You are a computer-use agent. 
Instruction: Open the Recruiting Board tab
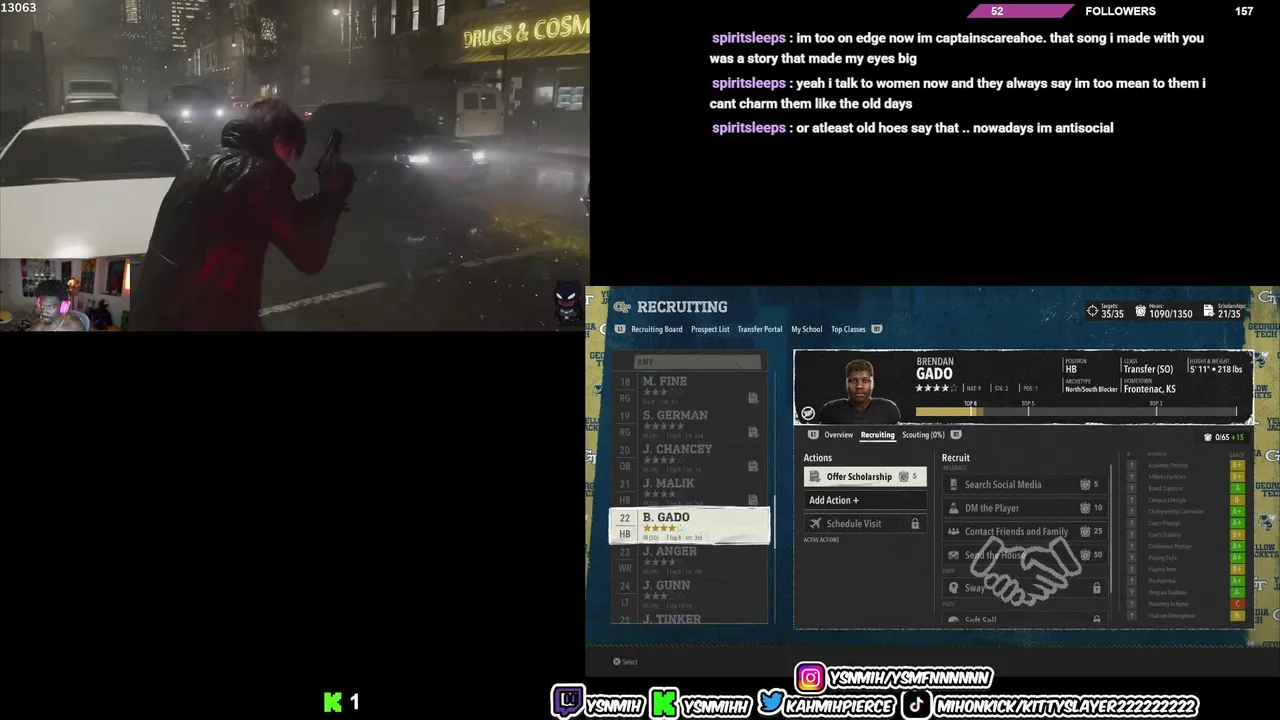point(657,329)
